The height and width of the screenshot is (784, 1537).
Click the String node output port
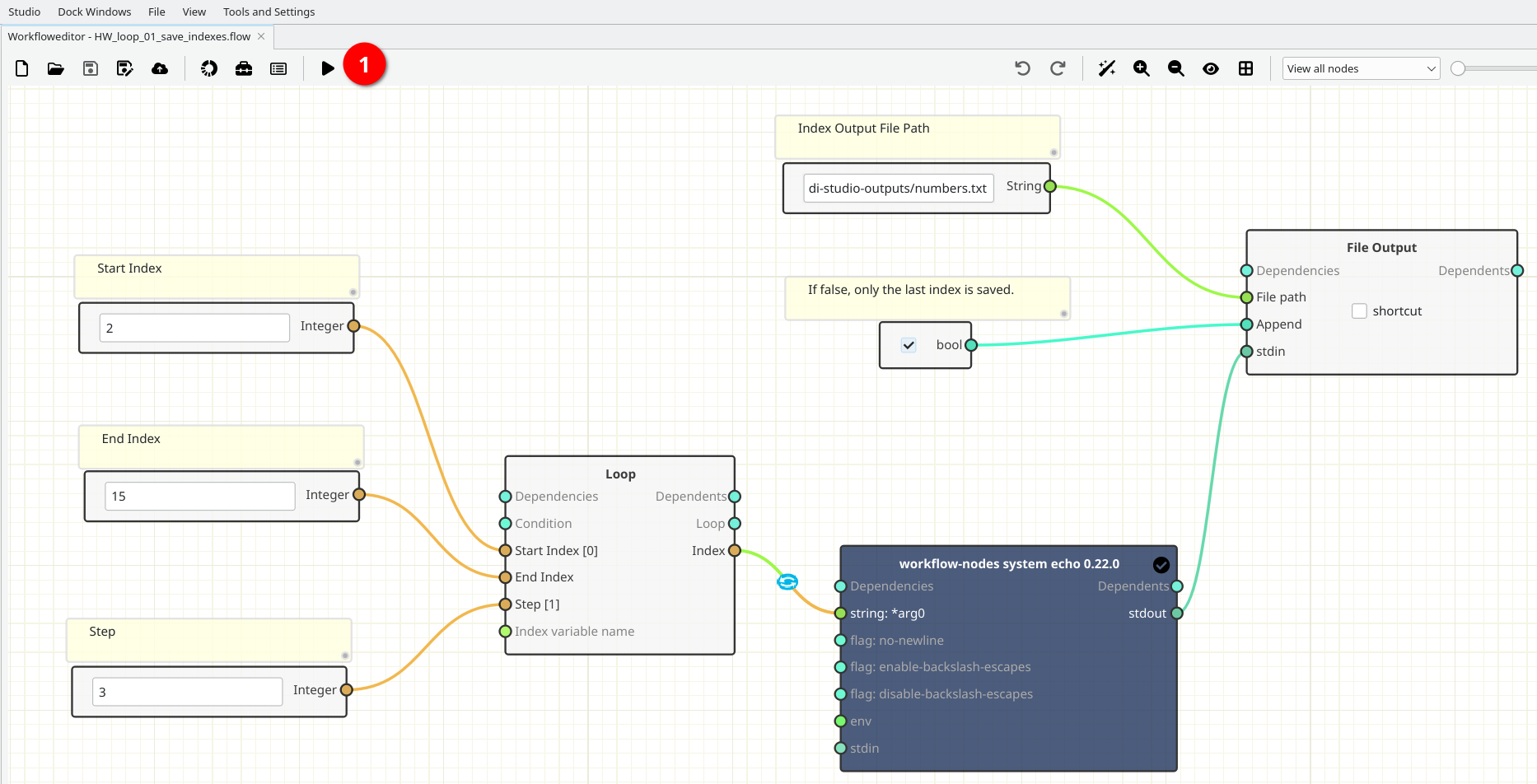click(1050, 187)
